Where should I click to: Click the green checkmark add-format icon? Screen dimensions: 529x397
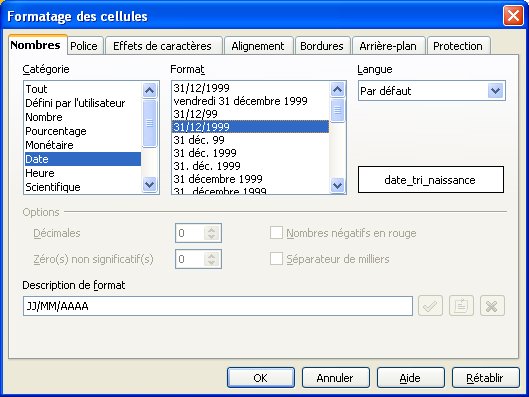(430, 306)
